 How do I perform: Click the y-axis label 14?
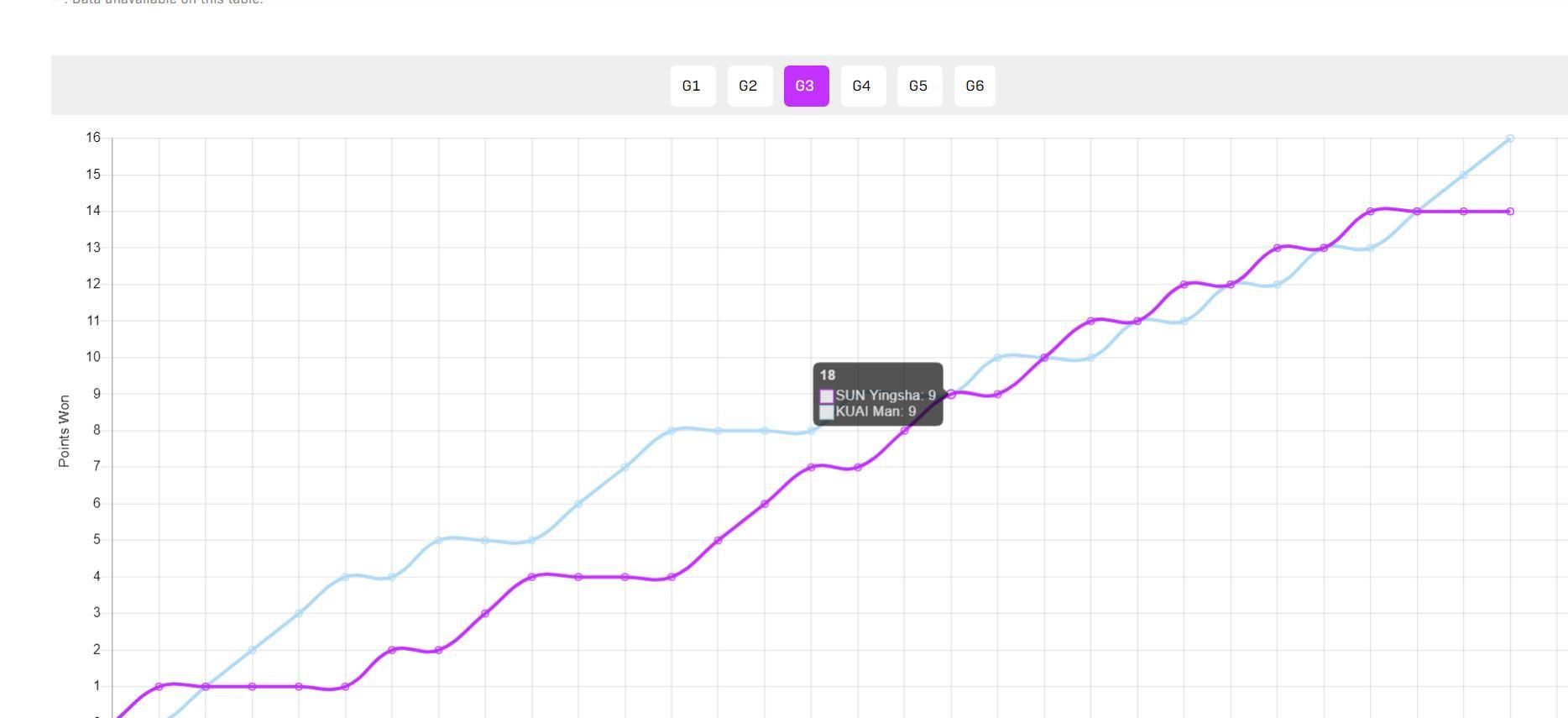point(92,211)
